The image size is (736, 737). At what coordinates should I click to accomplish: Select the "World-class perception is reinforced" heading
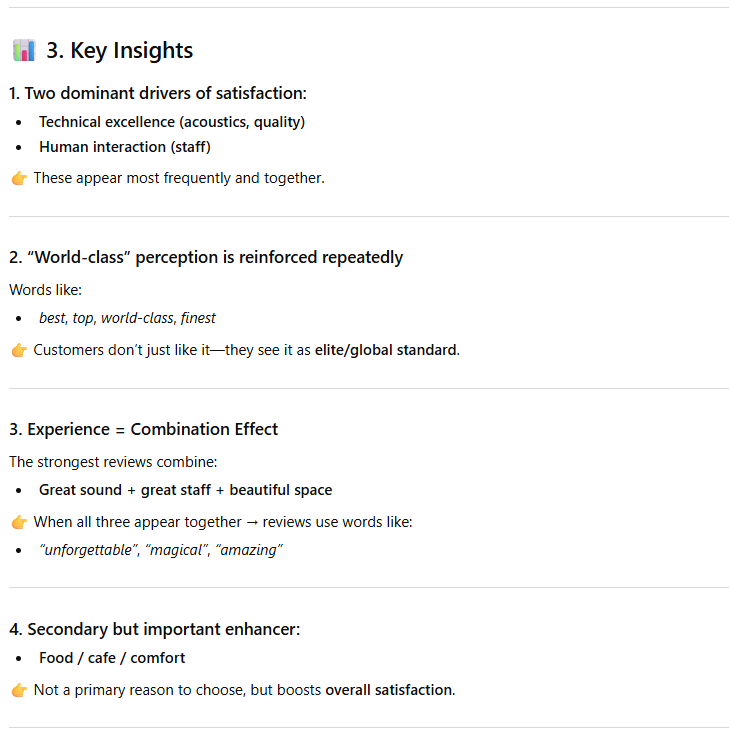[x=206, y=257]
